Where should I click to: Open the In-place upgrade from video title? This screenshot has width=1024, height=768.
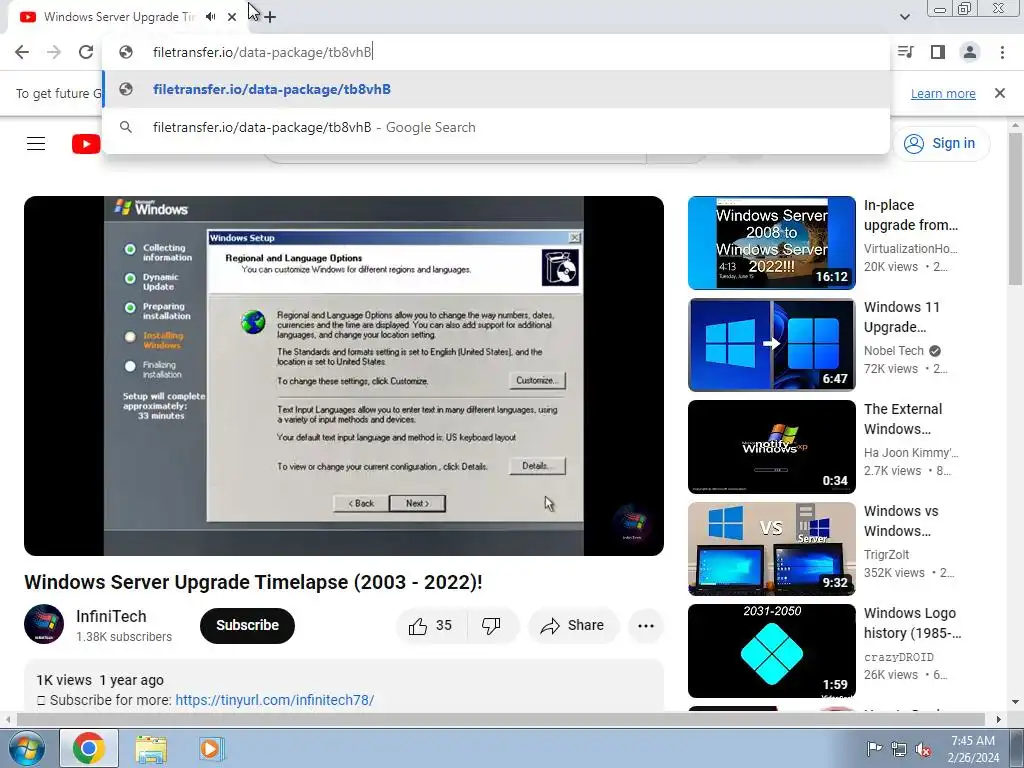pyautogui.click(x=911, y=215)
